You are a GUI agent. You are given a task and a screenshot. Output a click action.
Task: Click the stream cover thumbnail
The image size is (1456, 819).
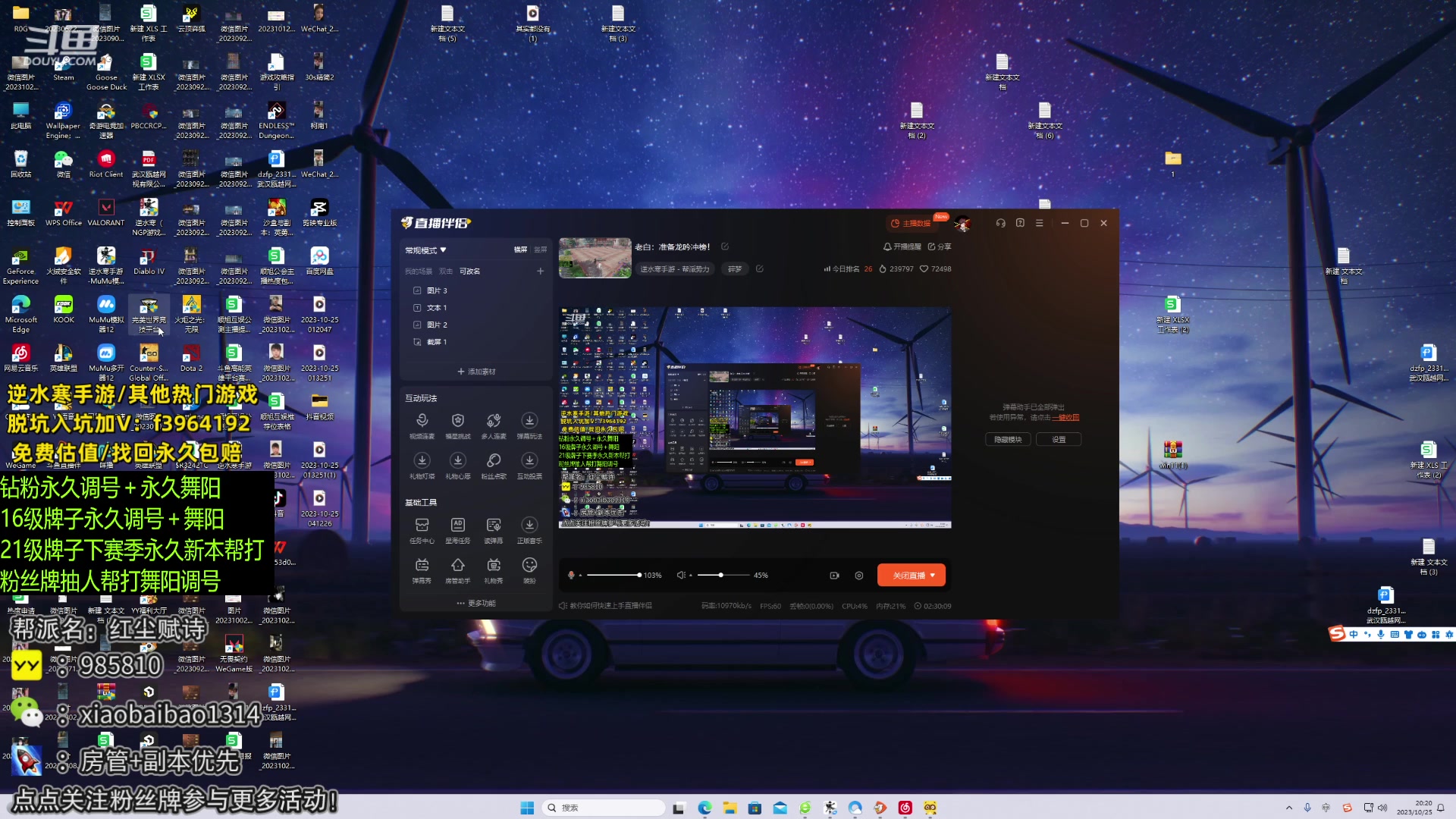pyautogui.click(x=595, y=258)
